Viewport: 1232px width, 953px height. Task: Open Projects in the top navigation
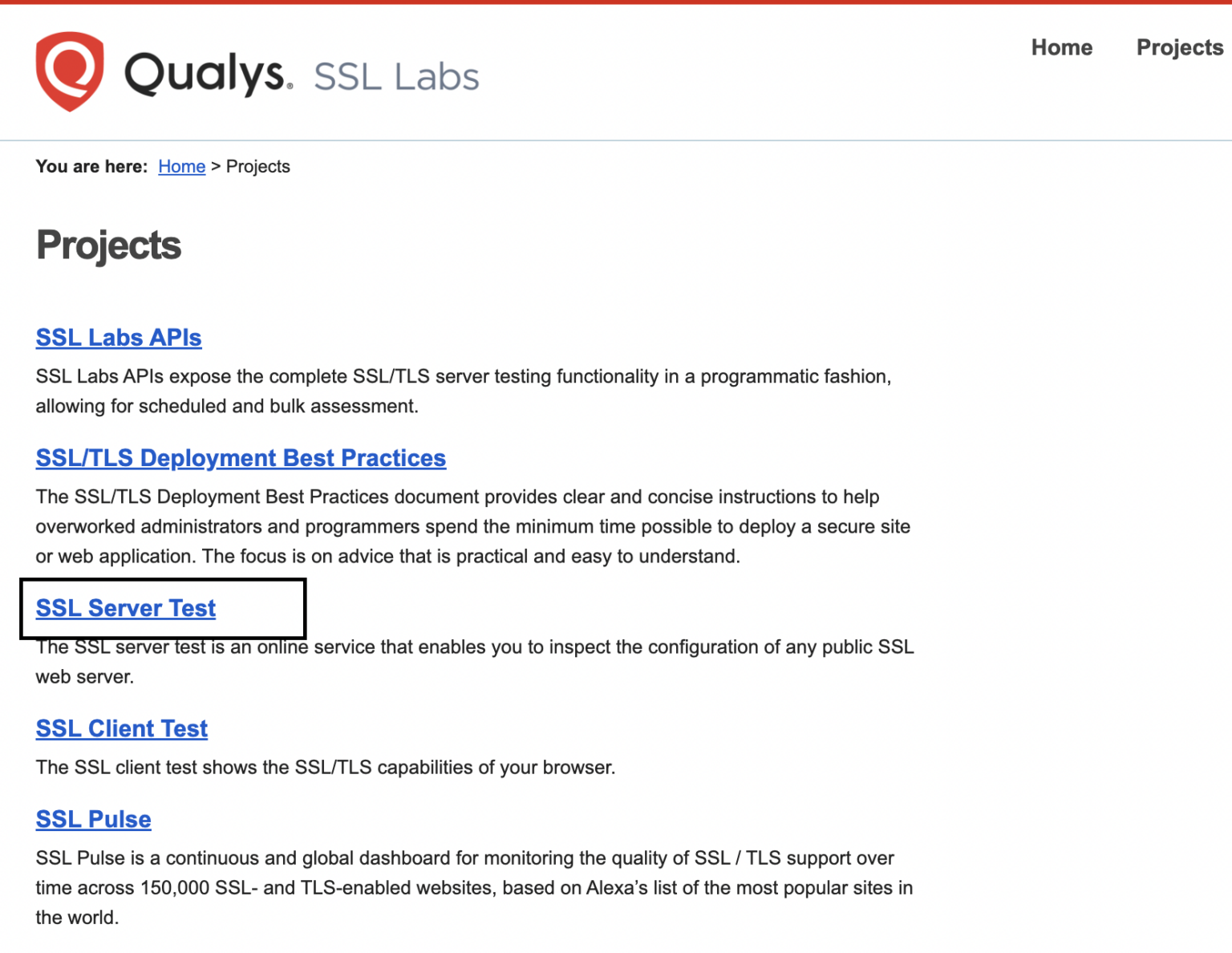[1179, 47]
